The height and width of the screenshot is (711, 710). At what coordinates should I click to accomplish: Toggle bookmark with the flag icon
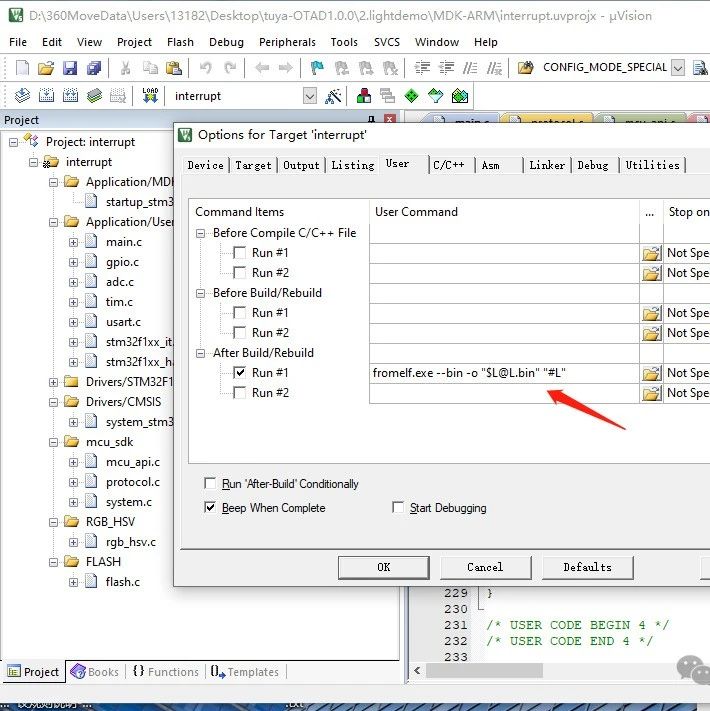(317, 68)
